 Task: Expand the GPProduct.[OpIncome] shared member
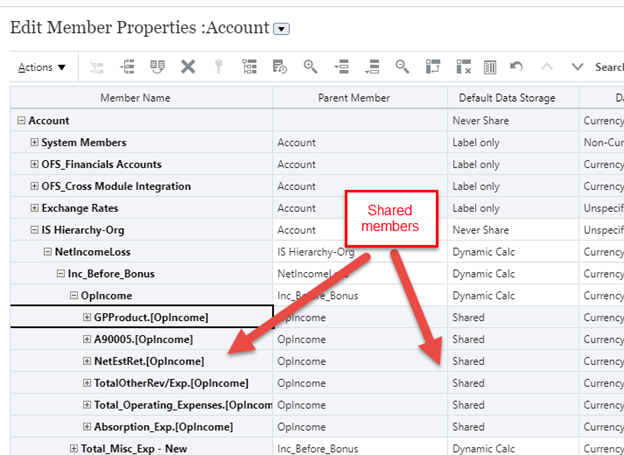point(87,318)
